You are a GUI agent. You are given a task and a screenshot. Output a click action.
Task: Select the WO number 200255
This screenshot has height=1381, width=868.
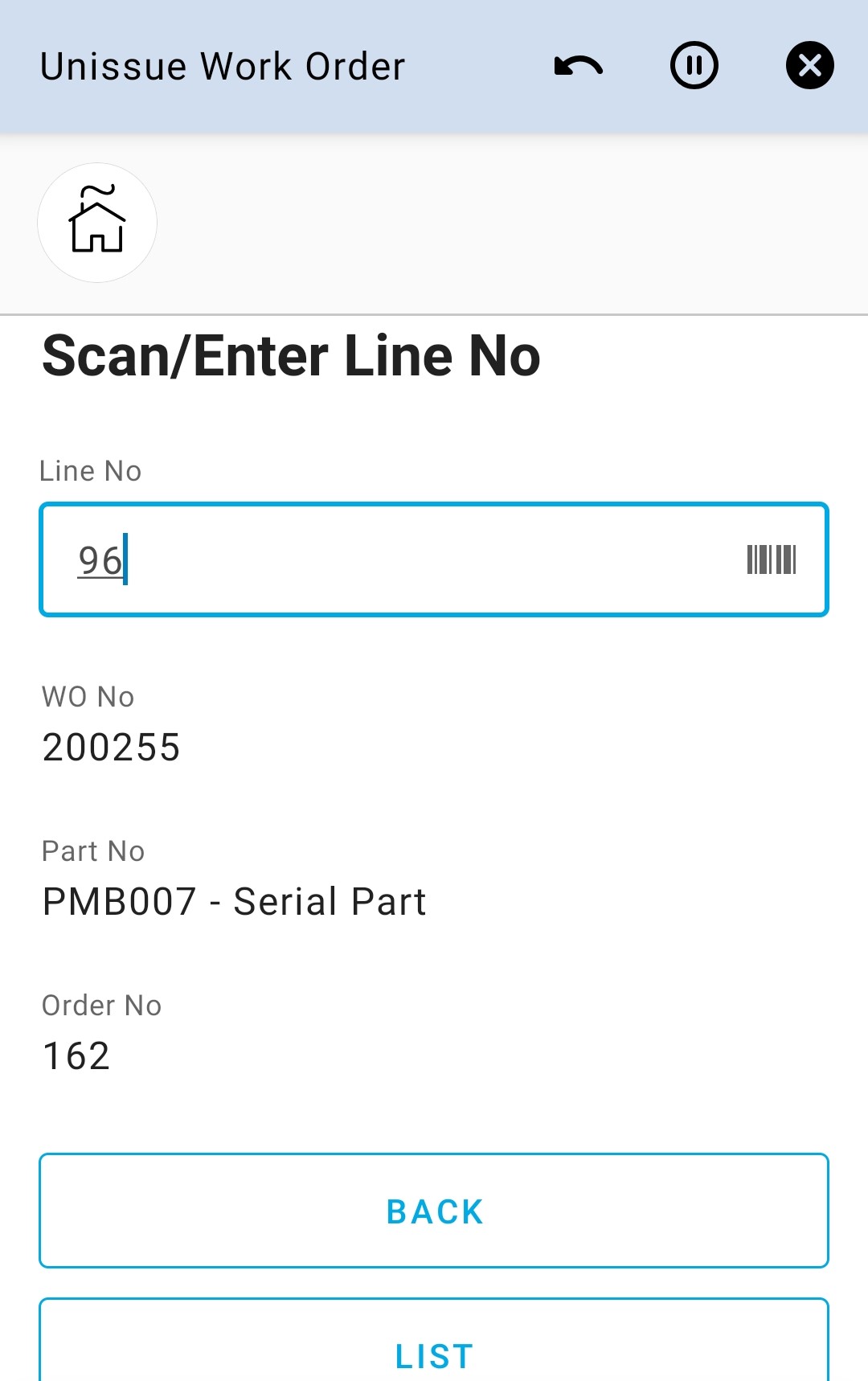pos(112,748)
